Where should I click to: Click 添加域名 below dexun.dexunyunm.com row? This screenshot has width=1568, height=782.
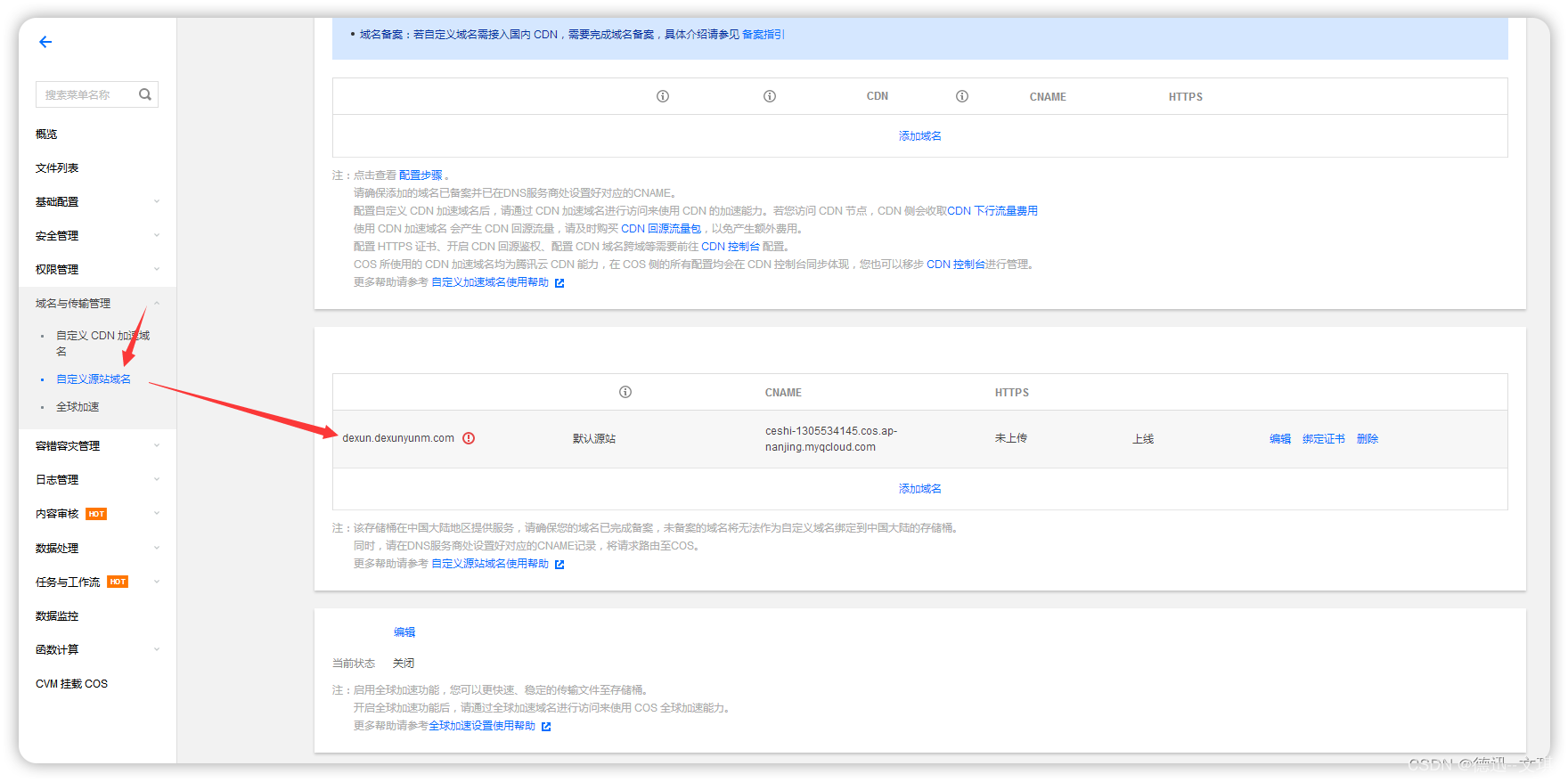[x=920, y=489]
